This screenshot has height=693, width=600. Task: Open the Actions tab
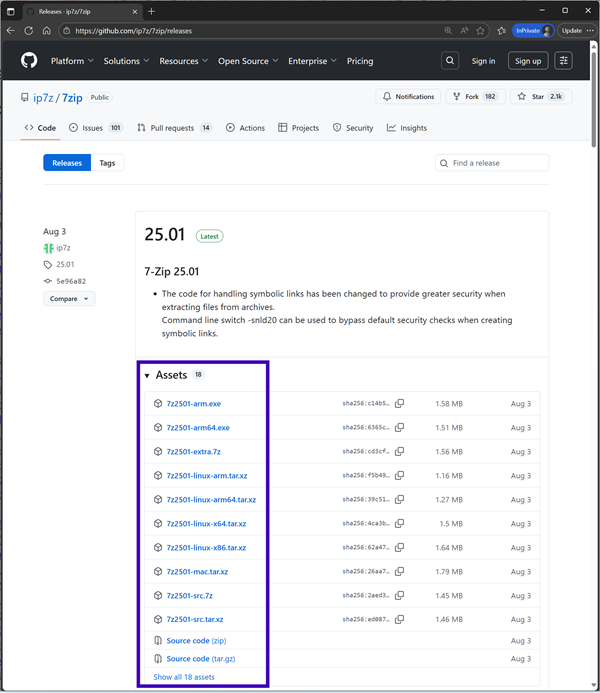tap(245, 128)
